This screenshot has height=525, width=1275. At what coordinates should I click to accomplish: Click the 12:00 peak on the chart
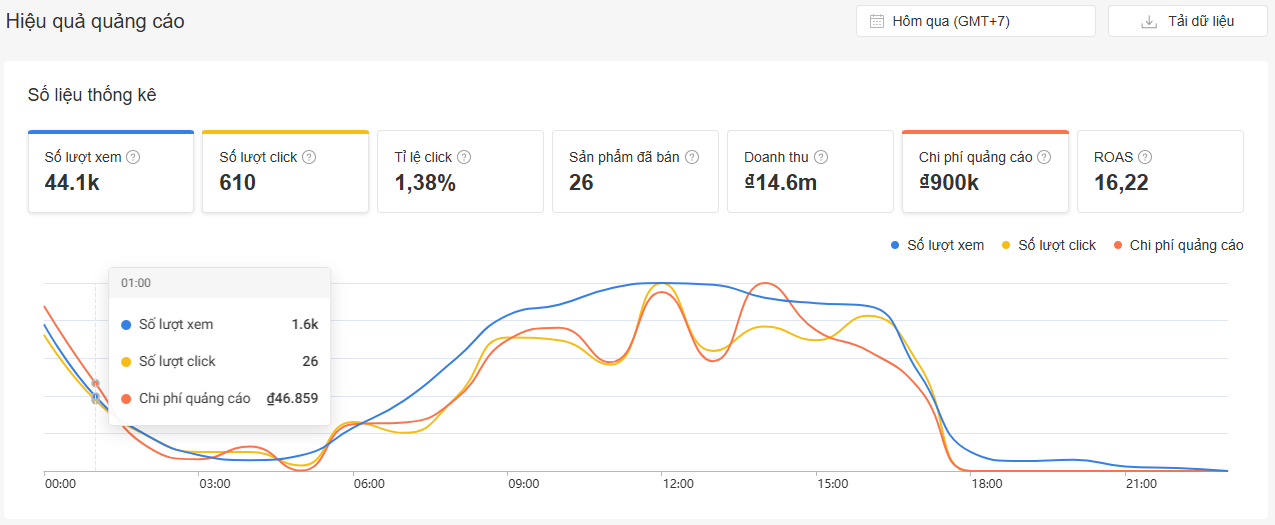[x=662, y=284]
